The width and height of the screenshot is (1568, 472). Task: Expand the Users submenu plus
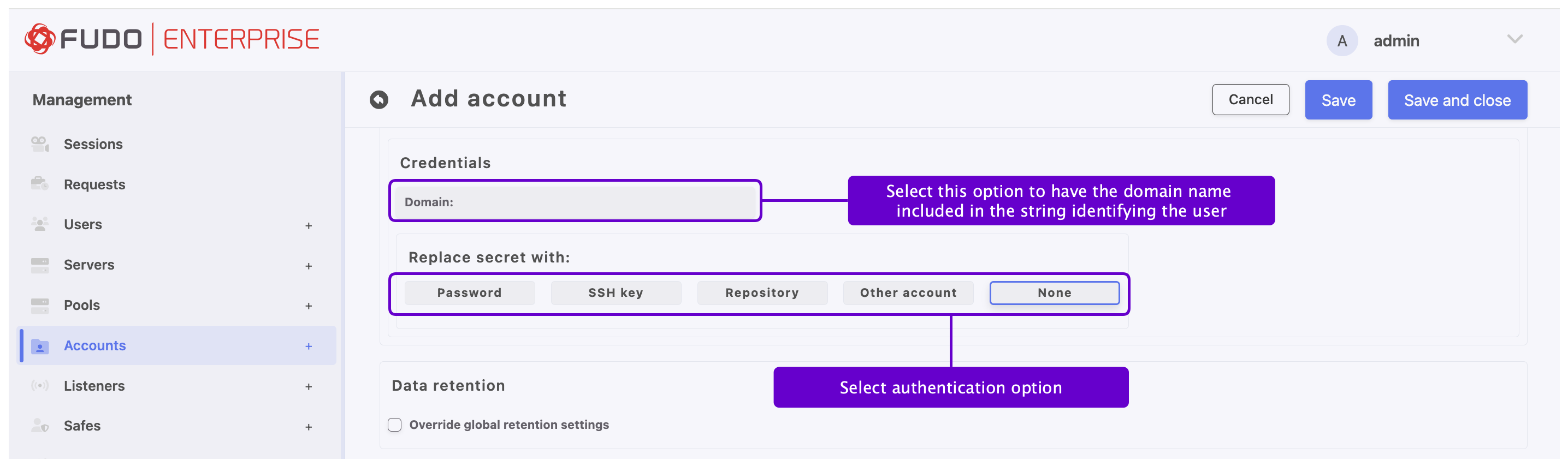pos(309,226)
